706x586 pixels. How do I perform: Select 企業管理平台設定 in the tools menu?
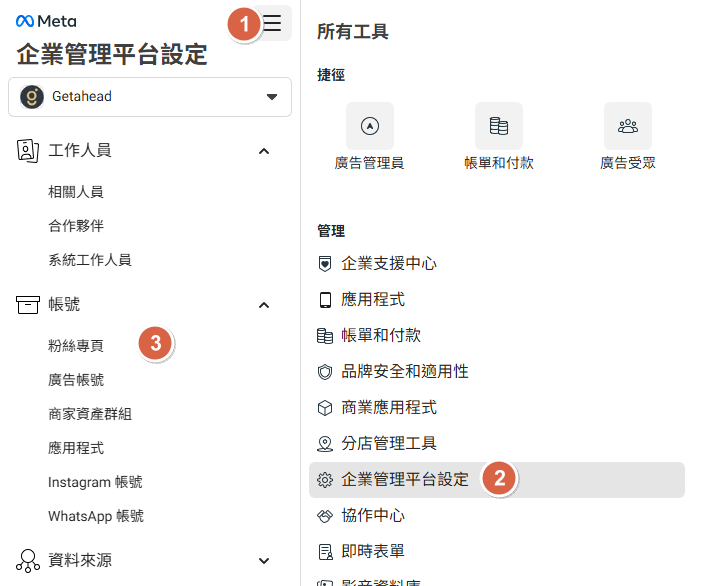click(405, 480)
